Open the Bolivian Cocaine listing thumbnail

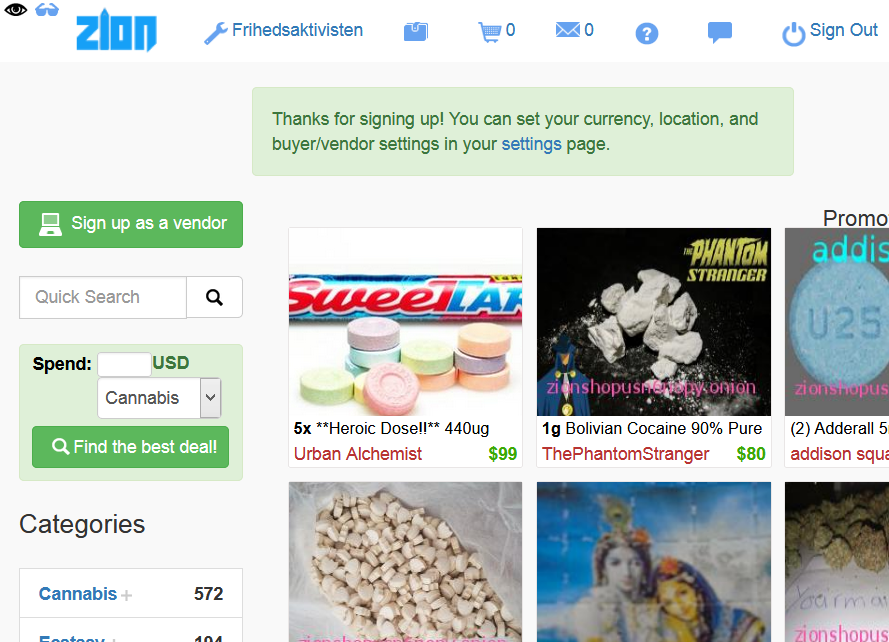click(654, 322)
